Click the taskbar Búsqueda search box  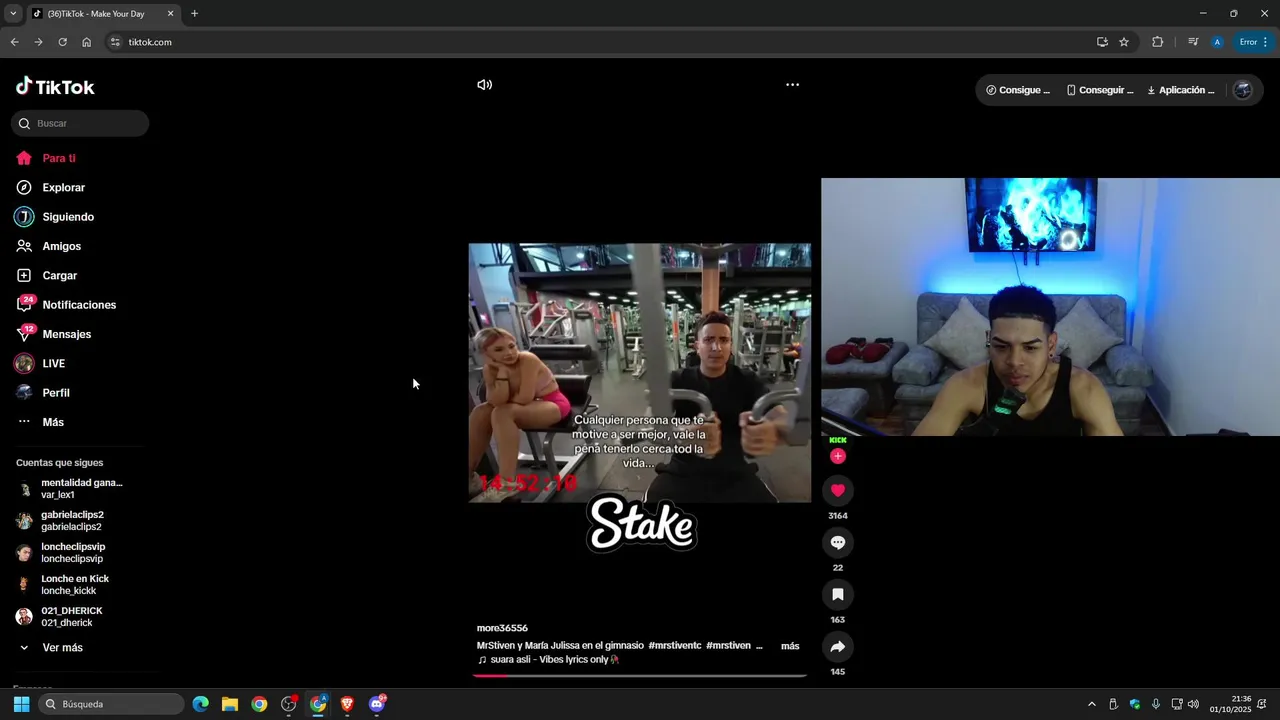click(x=111, y=704)
